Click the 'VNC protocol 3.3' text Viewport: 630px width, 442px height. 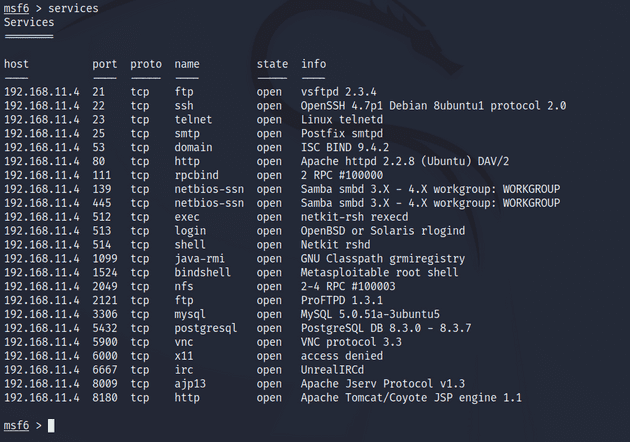click(352, 342)
